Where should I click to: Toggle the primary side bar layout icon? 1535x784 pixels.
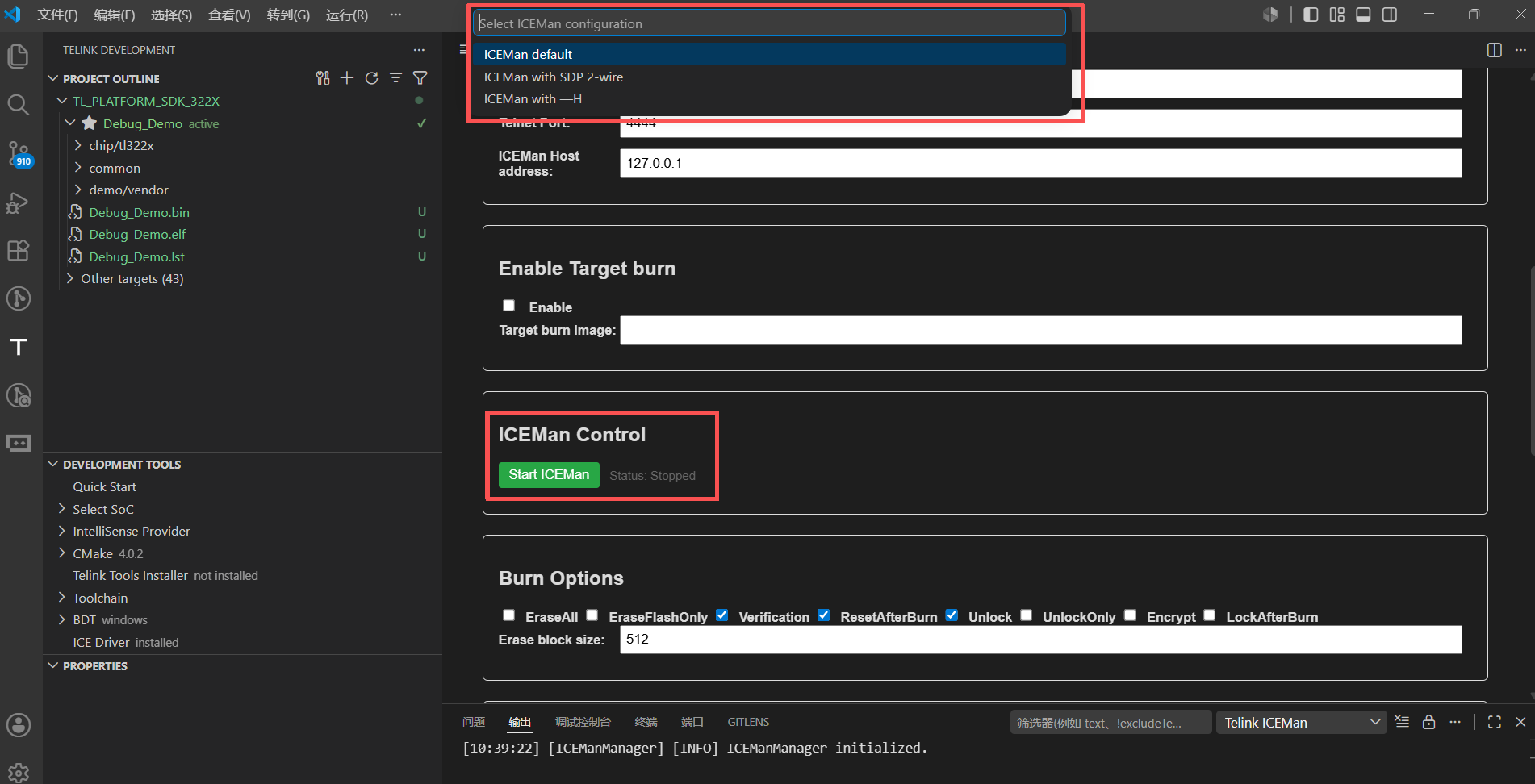(x=1311, y=15)
